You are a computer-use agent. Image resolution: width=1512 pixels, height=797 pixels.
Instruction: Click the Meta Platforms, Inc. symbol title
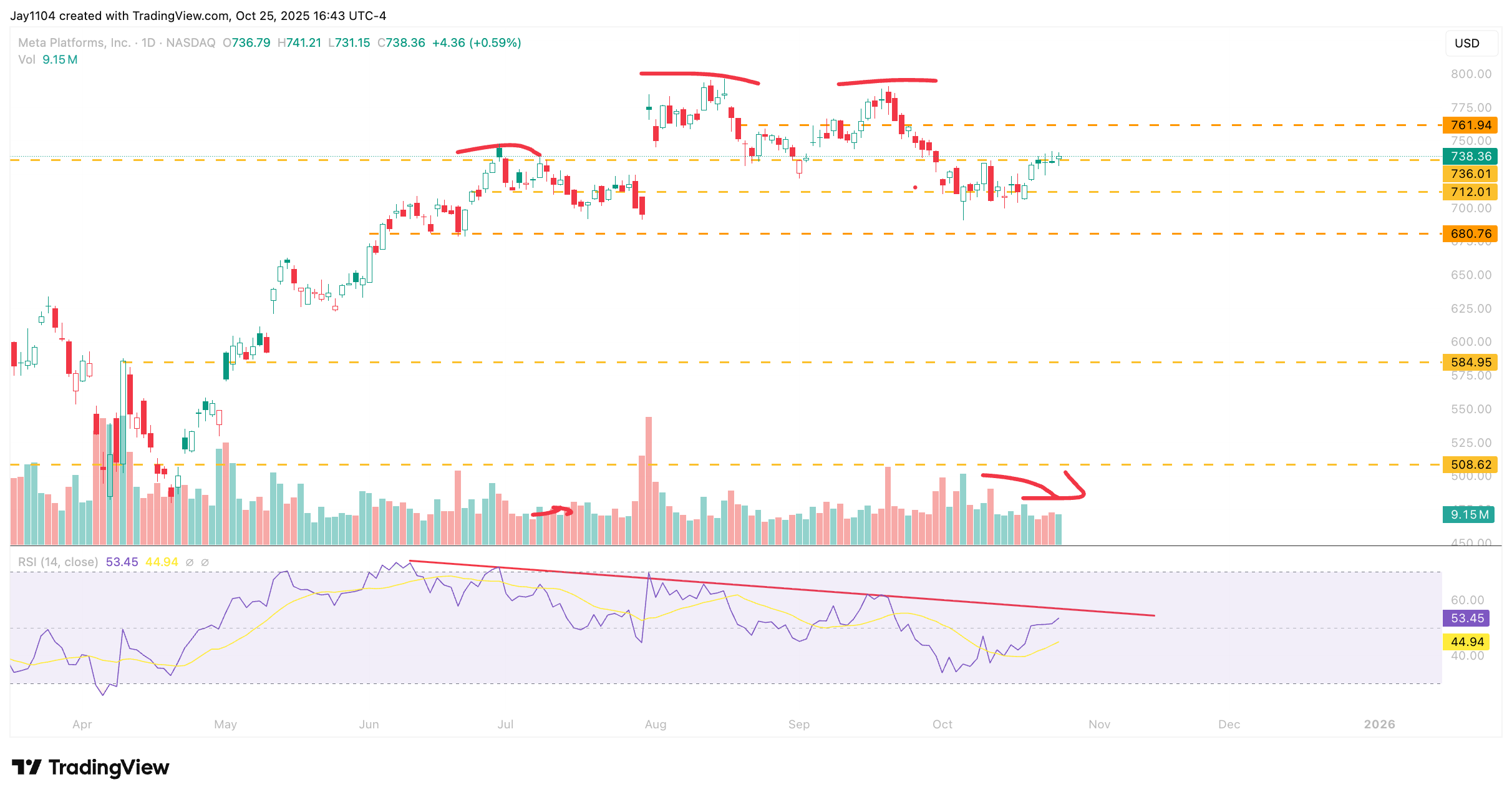[74, 42]
